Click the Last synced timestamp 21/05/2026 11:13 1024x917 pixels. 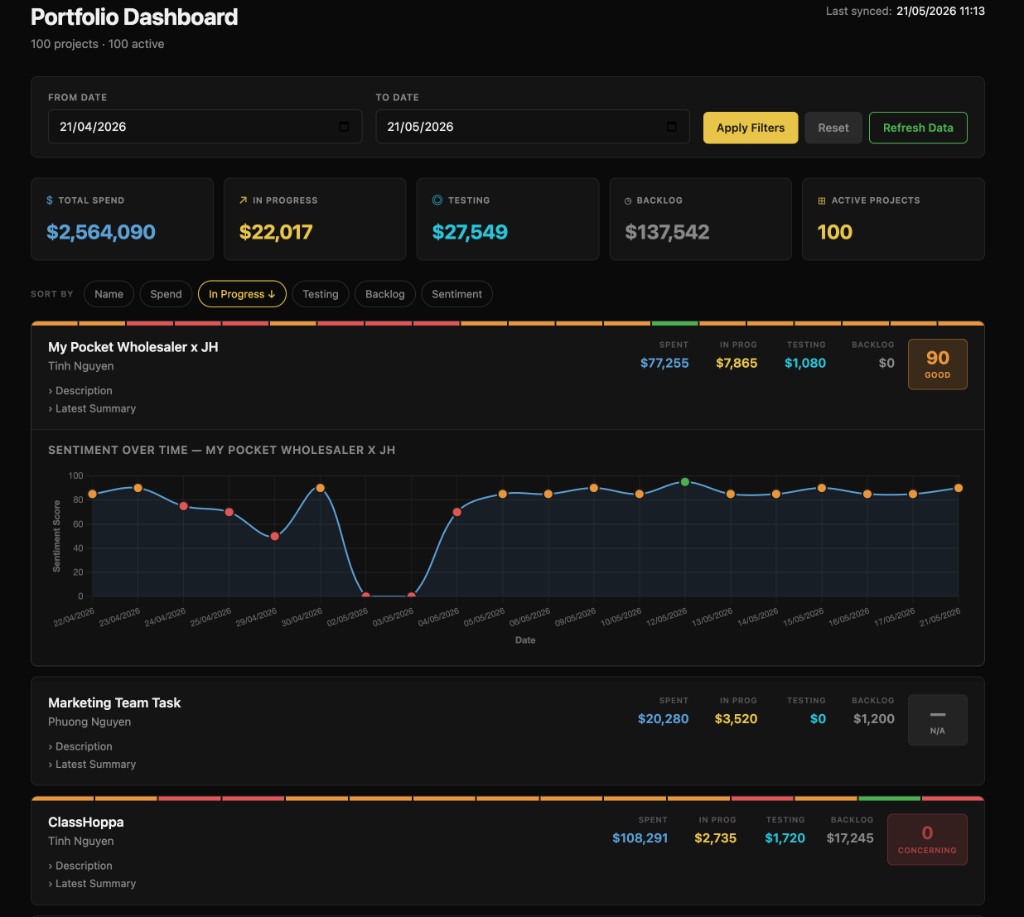940,11
